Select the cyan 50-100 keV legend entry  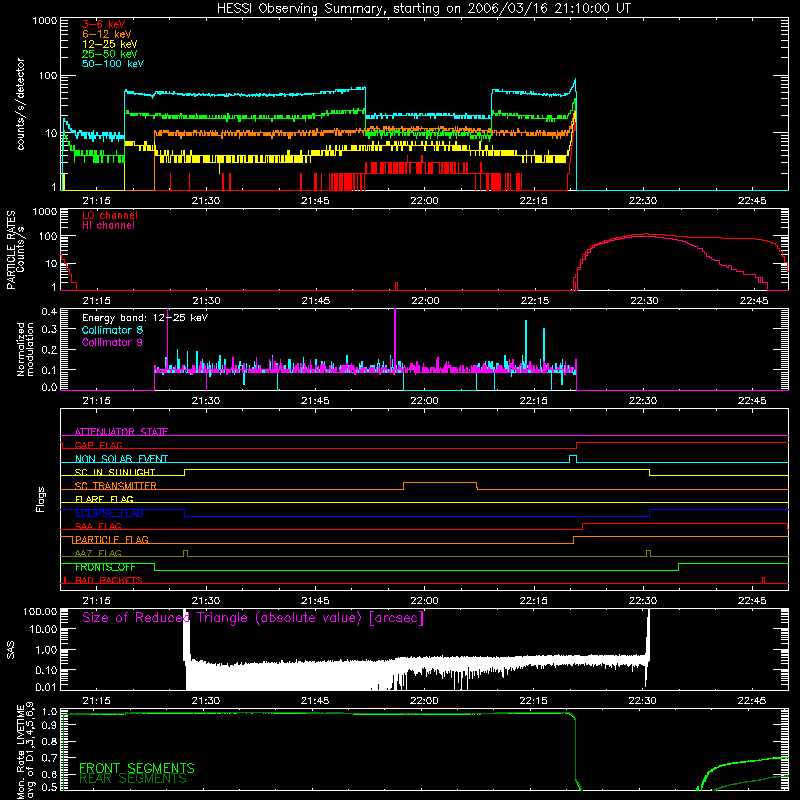click(113, 63)
